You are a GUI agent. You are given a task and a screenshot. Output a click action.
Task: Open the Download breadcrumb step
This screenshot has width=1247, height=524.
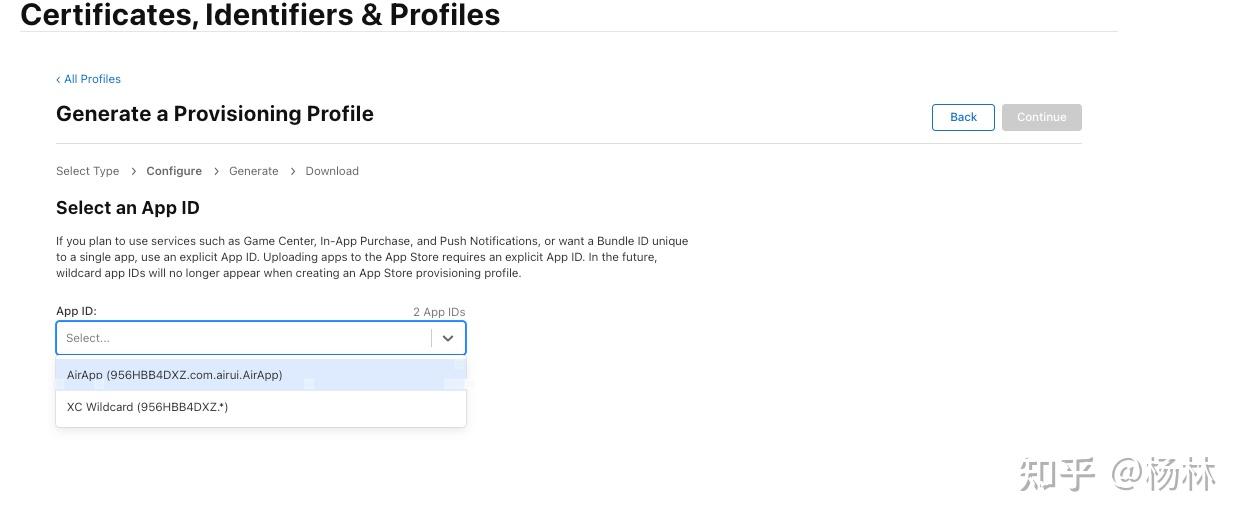click(x=332, y=171)
